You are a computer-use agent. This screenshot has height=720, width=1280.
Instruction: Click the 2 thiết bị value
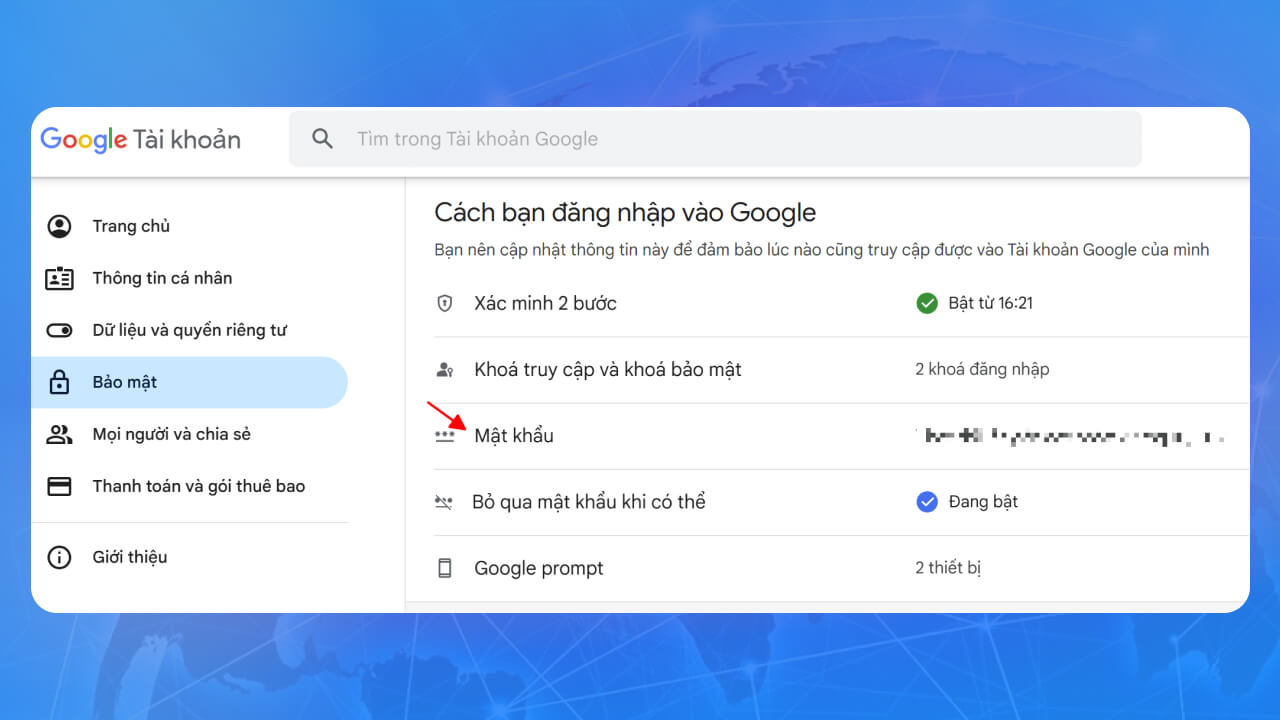tap(948, 569)
